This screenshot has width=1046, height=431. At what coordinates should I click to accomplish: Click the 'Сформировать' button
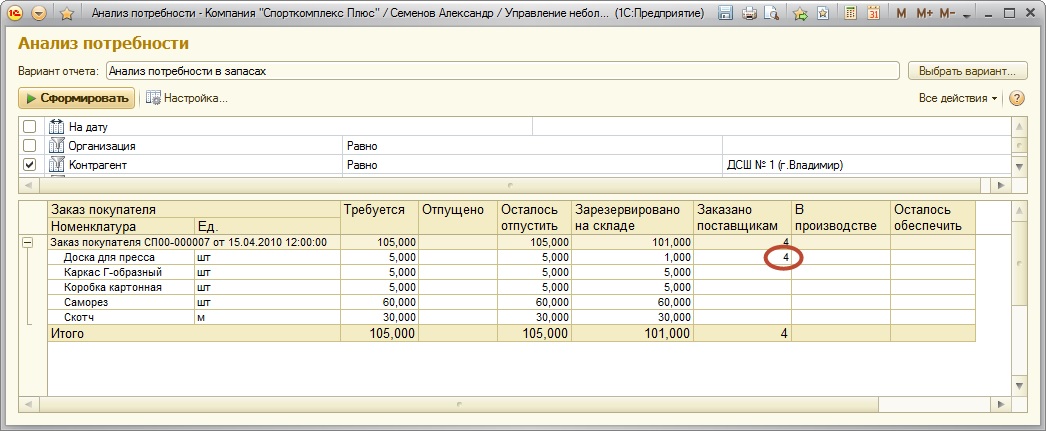pyautogui.click(x=77, y=98)
